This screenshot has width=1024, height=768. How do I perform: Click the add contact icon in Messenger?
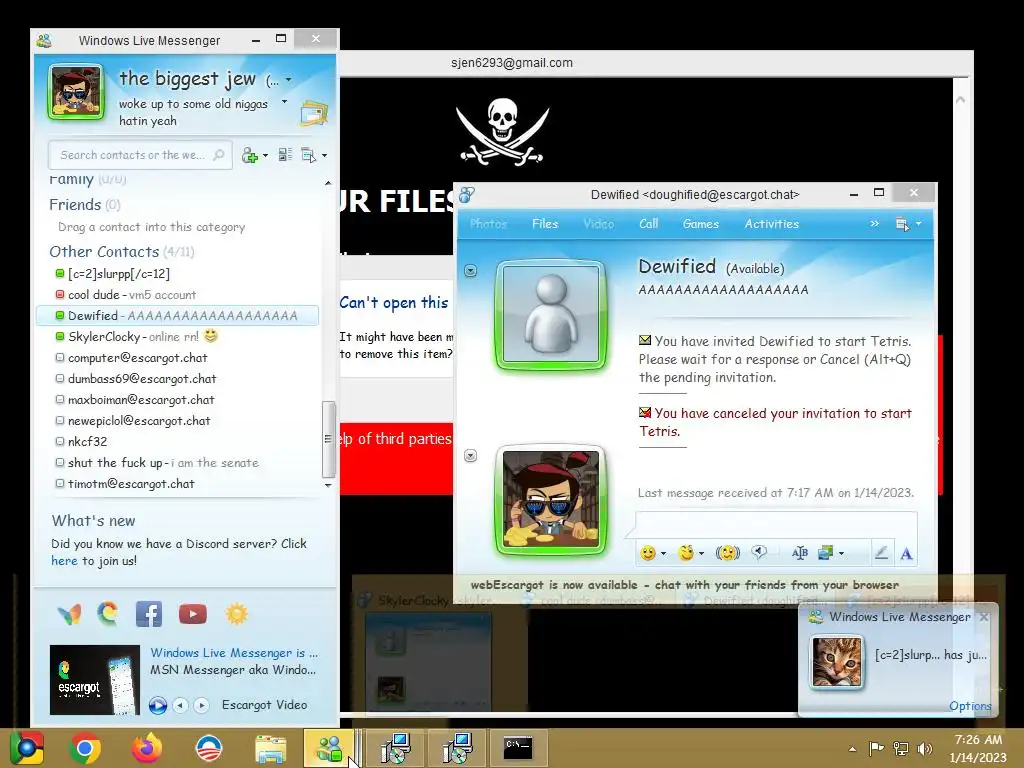click(249, 155)
